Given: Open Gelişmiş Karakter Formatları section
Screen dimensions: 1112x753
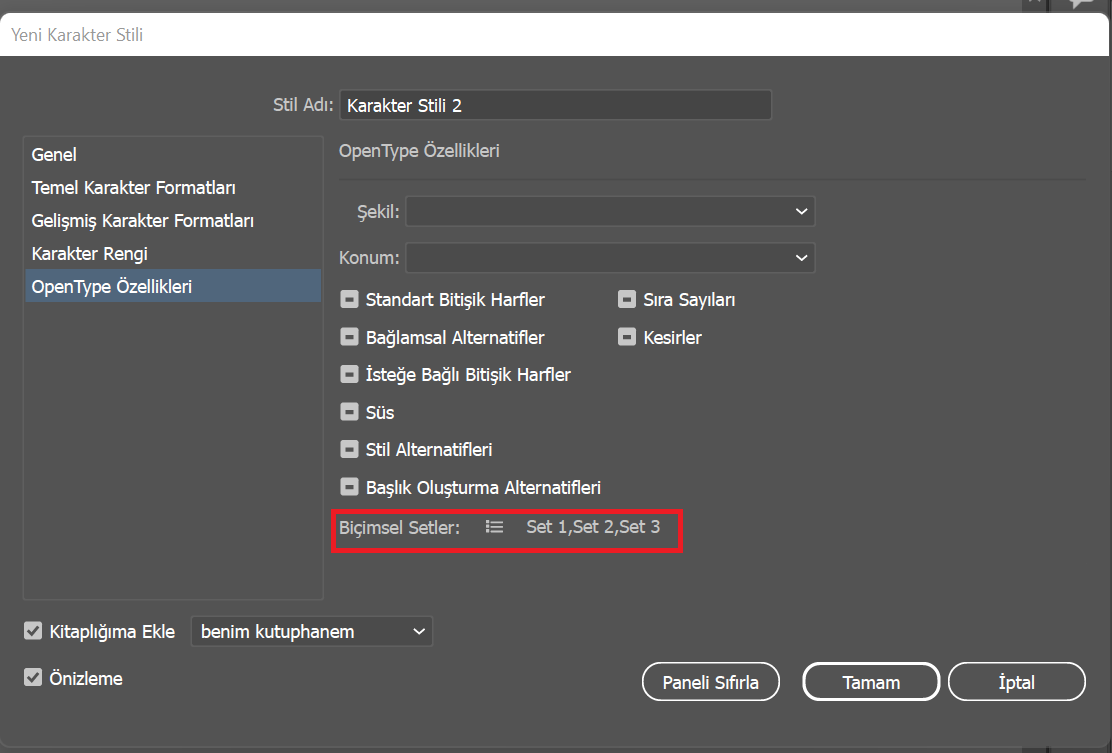Looking at the screenshot, I should coord(142,221).
